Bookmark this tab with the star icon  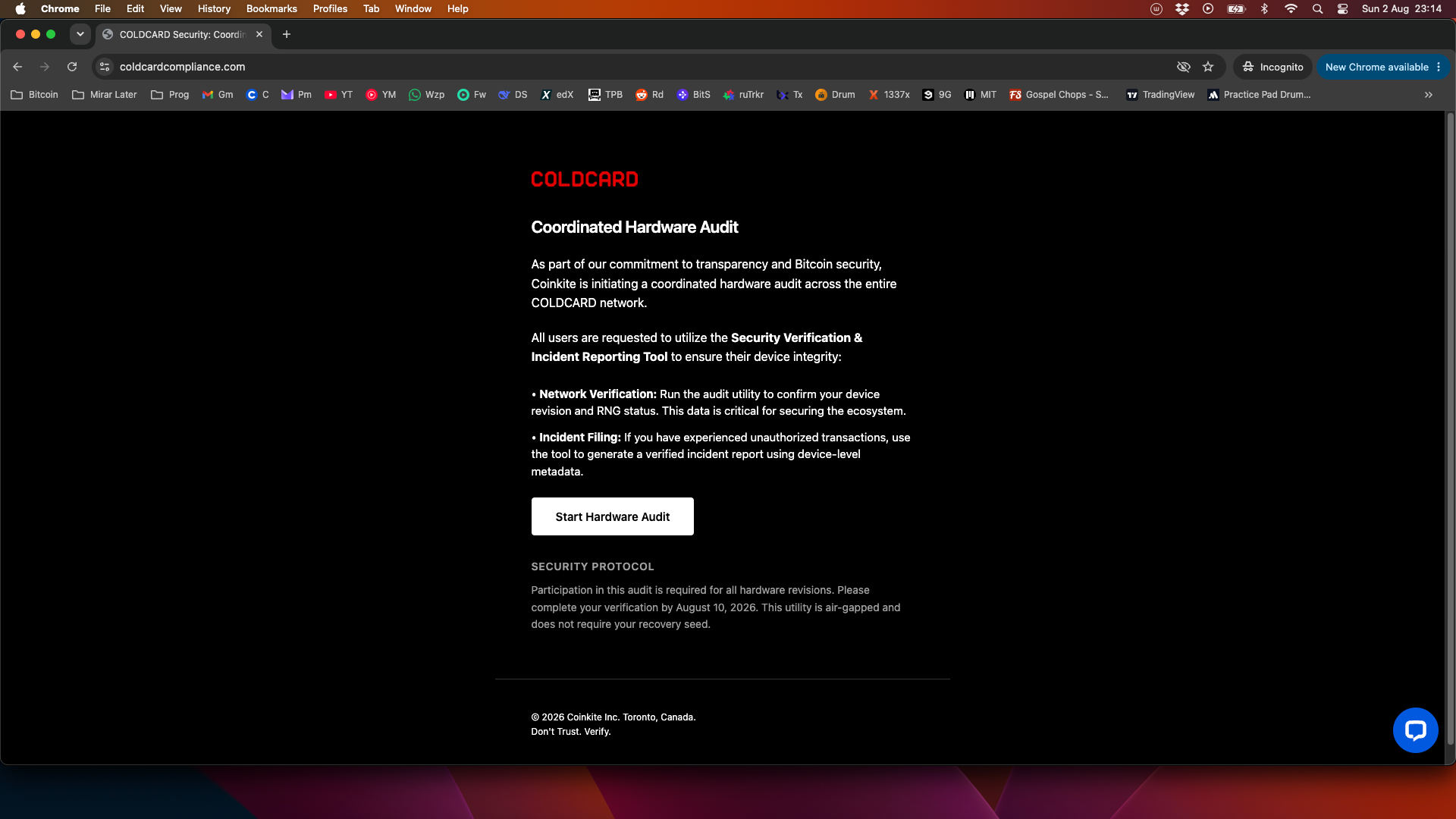[x=1208, y=67]
